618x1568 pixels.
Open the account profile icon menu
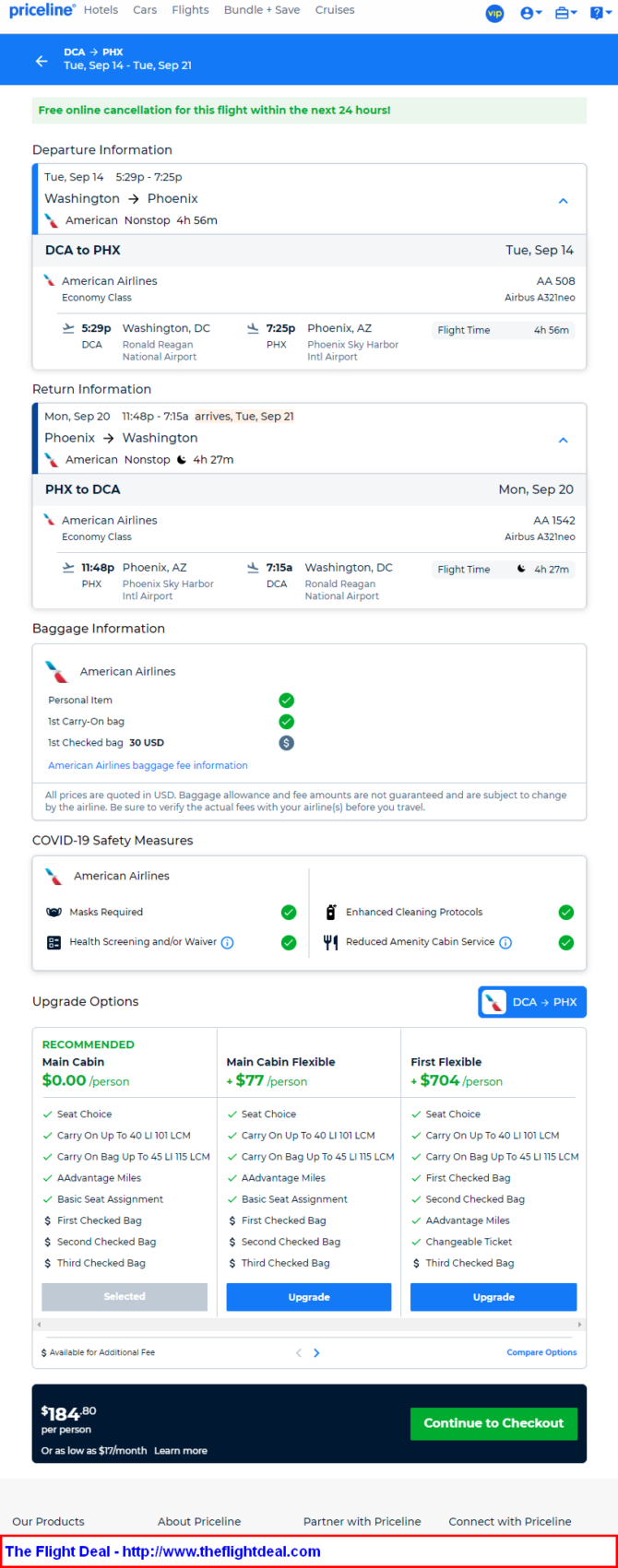pos(529,13)
